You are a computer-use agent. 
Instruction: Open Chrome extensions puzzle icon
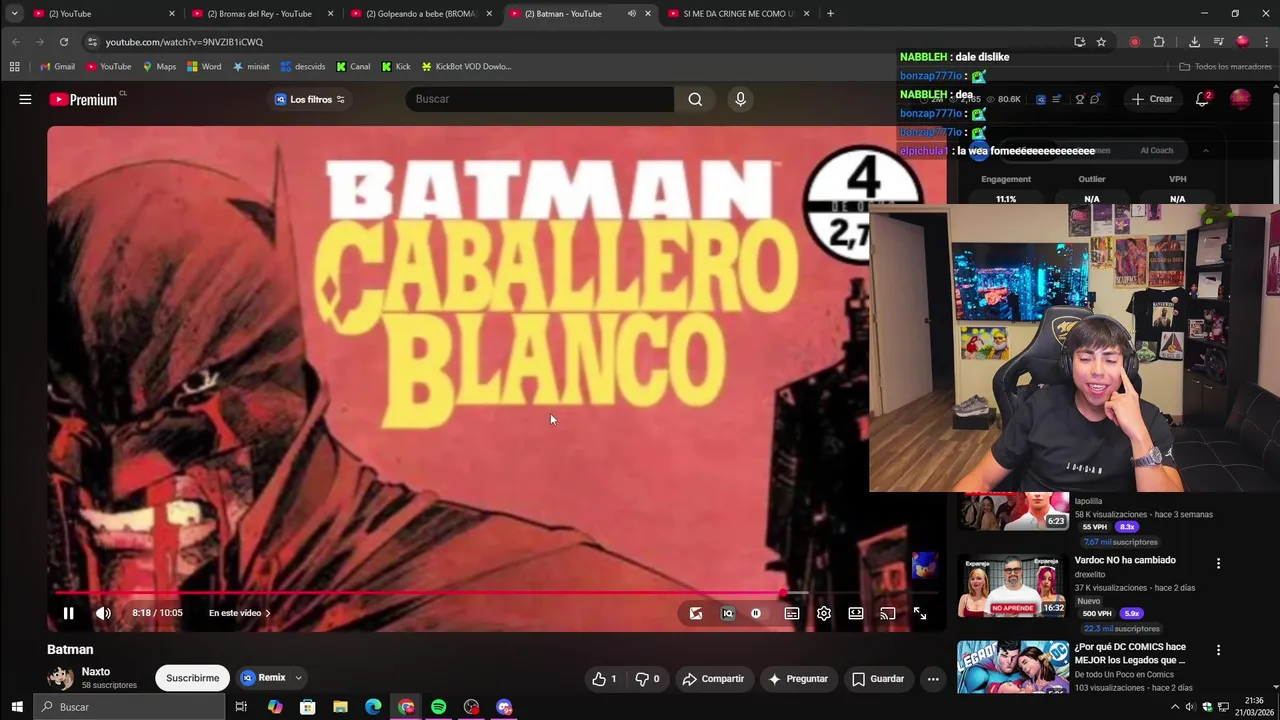click(x=1159, y=42)
